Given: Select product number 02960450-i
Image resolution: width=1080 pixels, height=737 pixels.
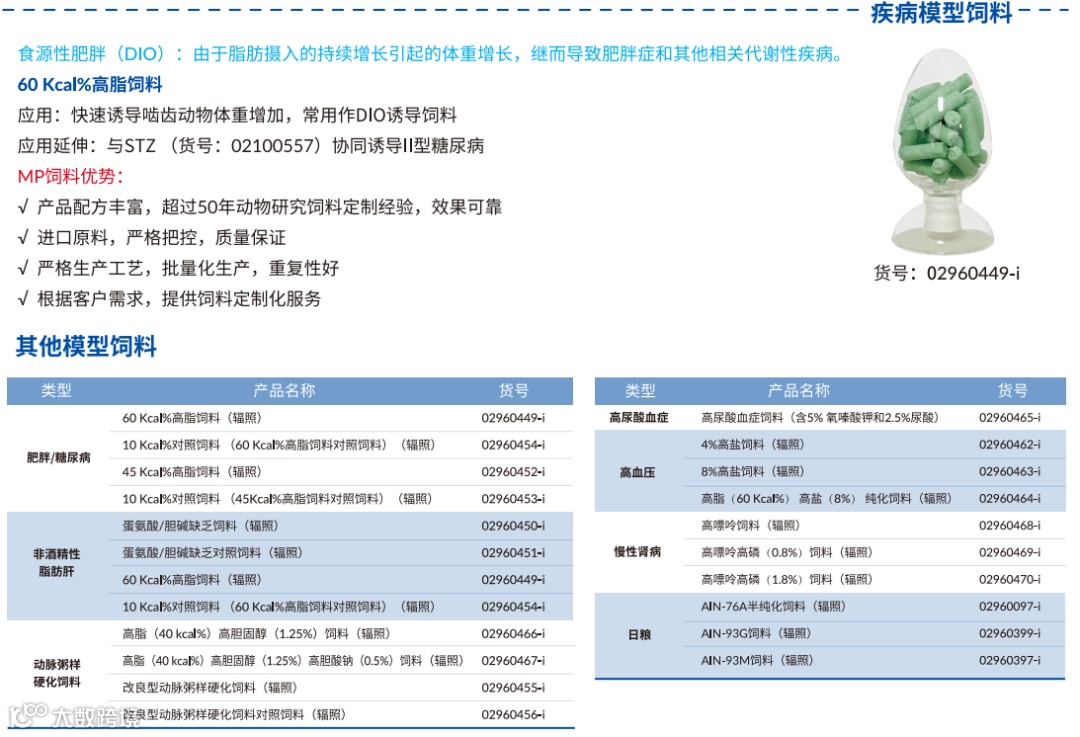Looking at the screenshot, I should pos(513,526).
